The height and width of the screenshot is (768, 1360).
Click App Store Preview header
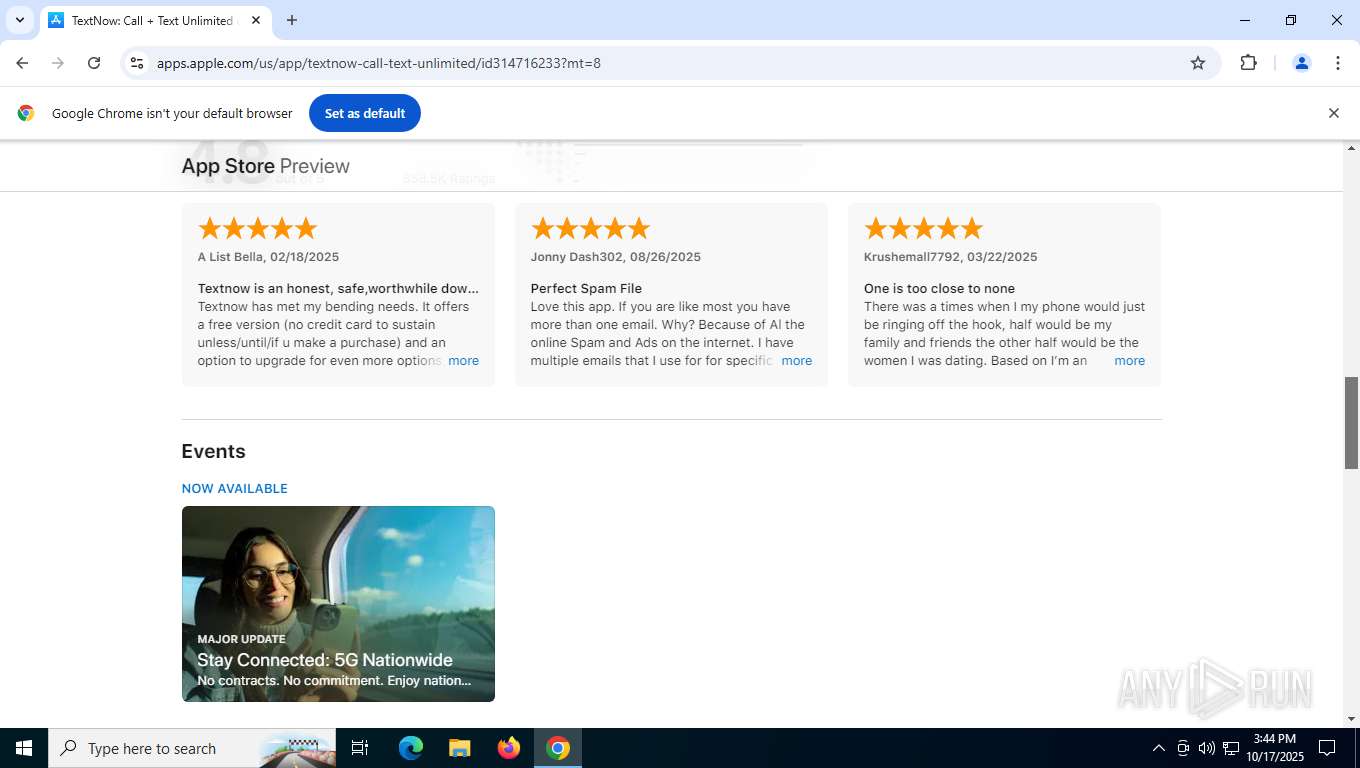coord(266,166)
